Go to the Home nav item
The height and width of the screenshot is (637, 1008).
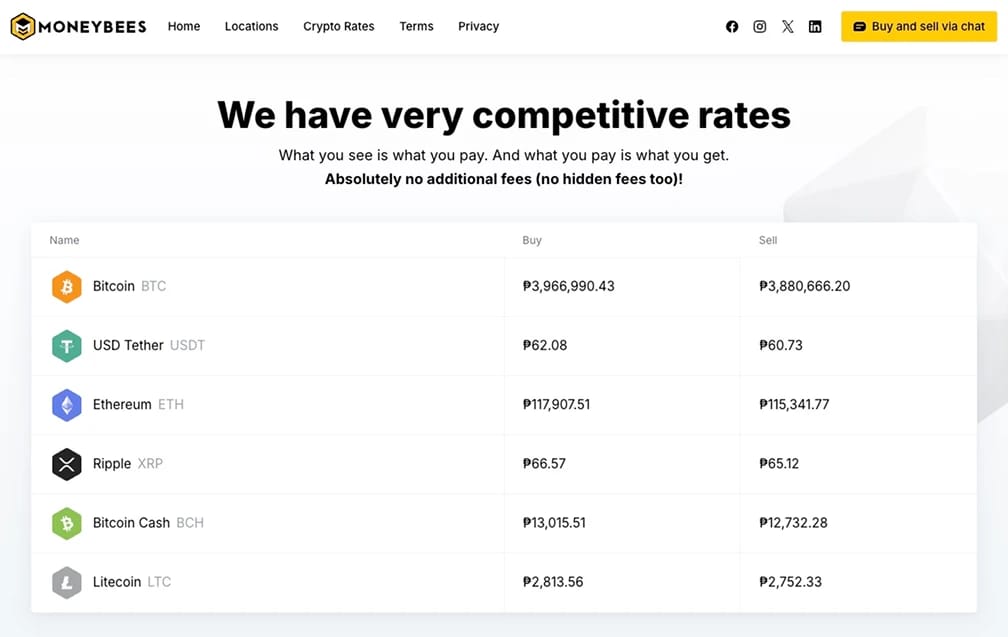coord(184,26)
